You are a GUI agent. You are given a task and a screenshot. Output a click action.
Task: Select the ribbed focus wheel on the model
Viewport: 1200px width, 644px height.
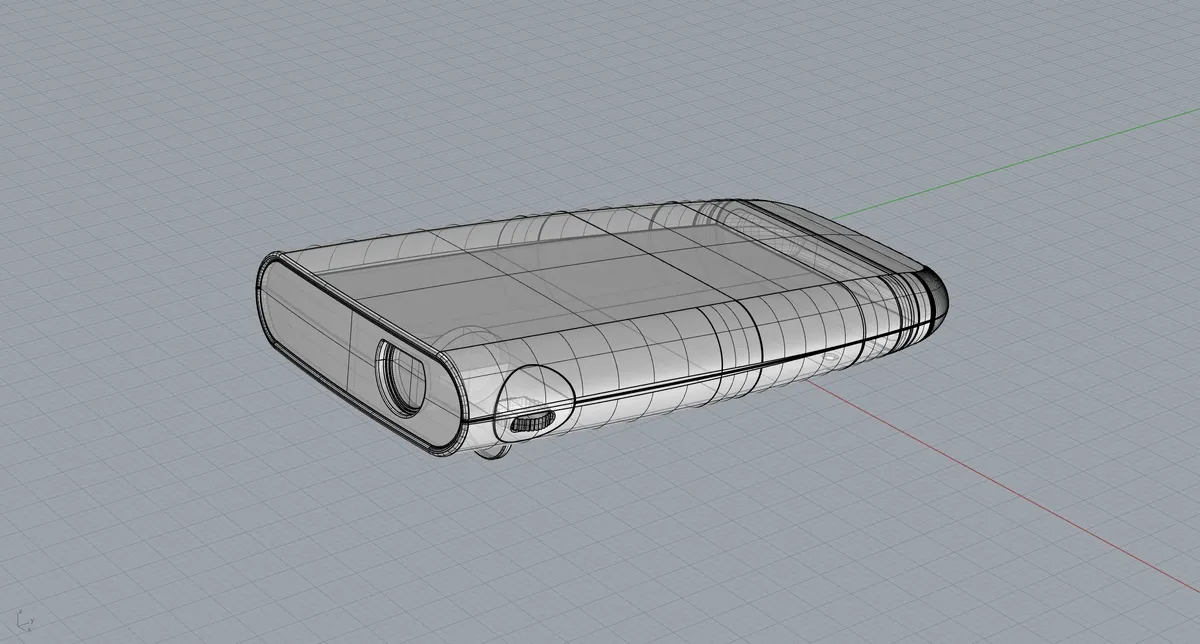tap(531, 423)
